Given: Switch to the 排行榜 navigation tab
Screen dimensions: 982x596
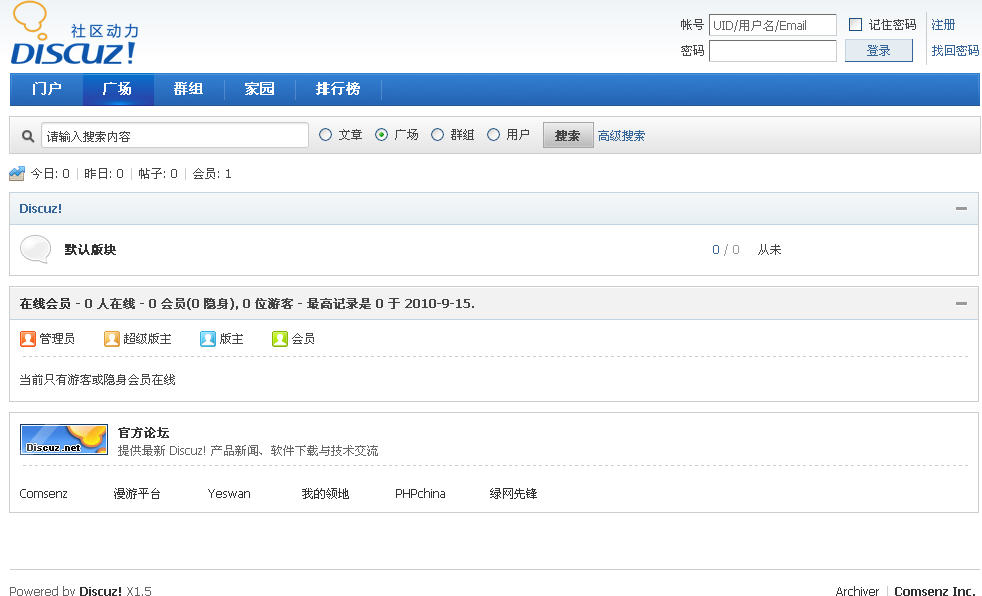Looking at the screenshot, I should pos(338,89).
